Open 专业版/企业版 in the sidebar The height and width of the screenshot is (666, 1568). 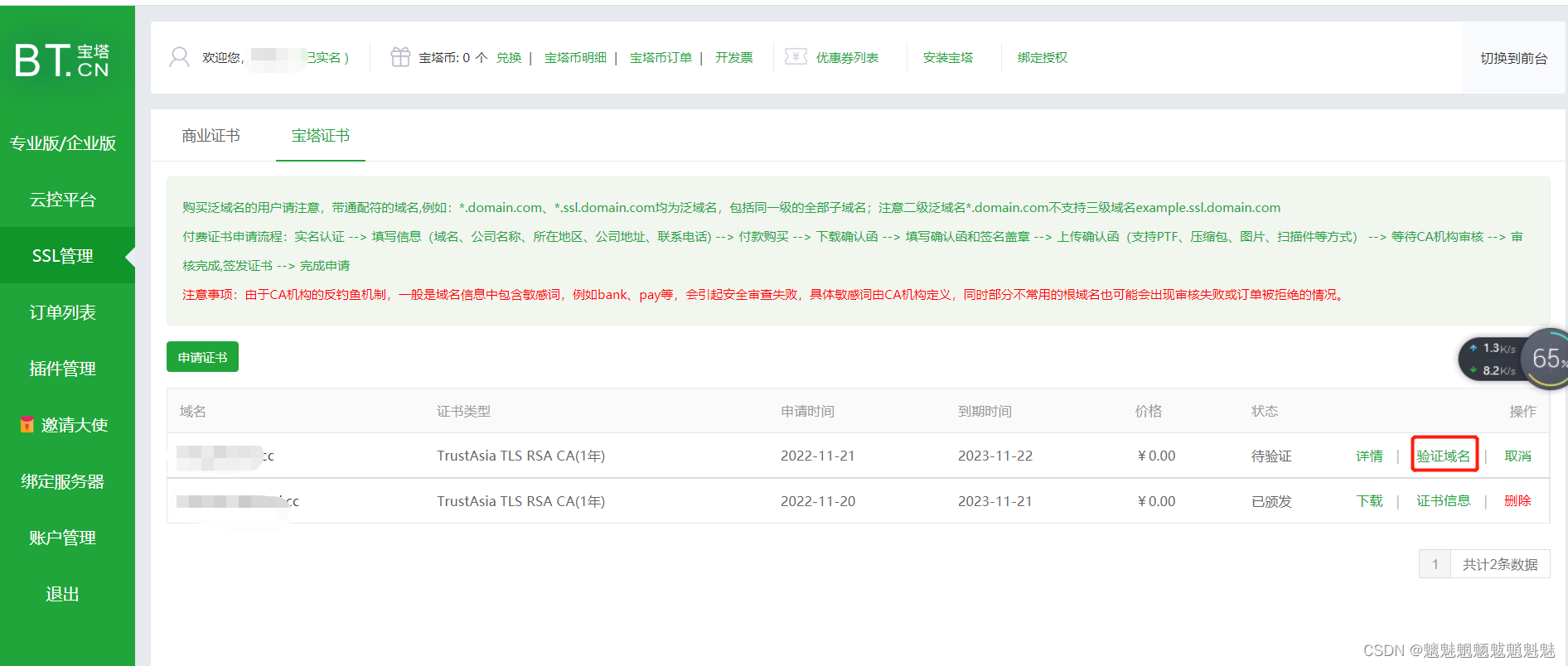coord(63,143)
